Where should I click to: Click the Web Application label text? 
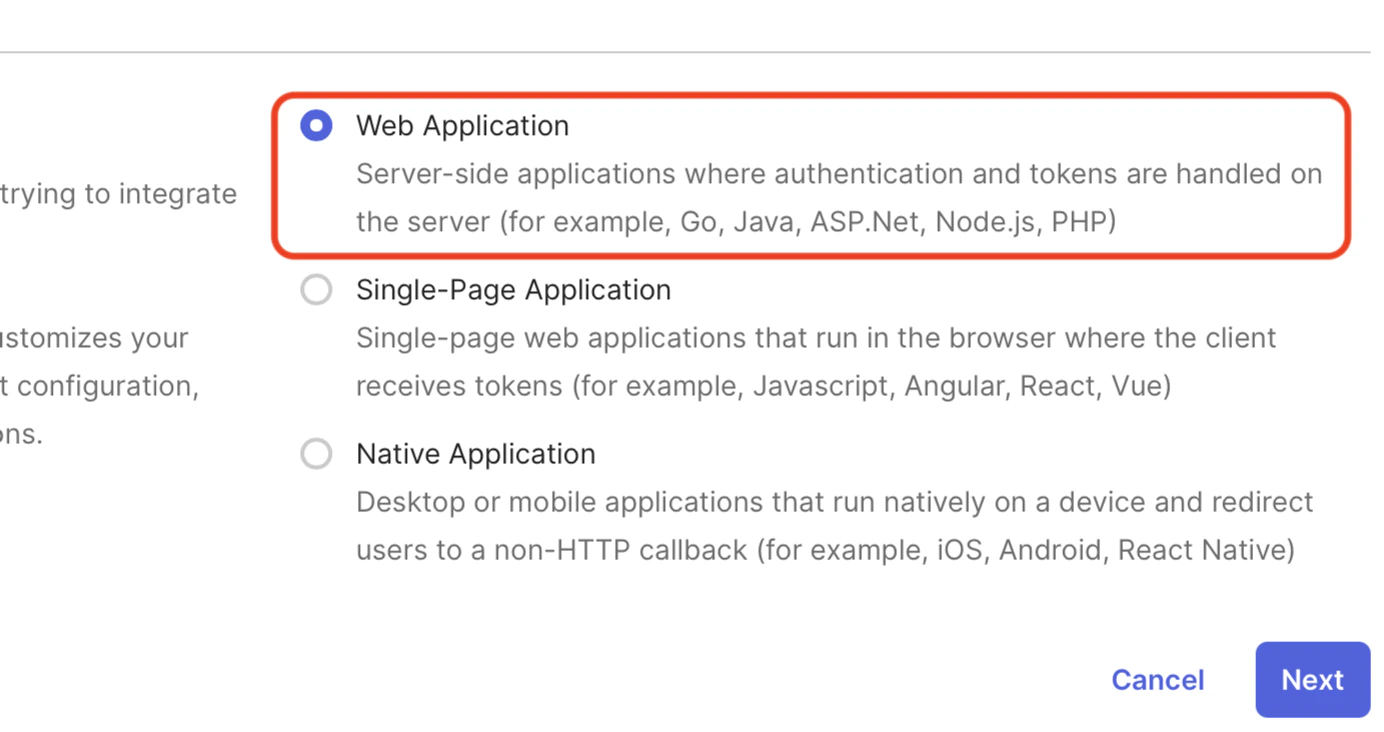click(462, 125)
